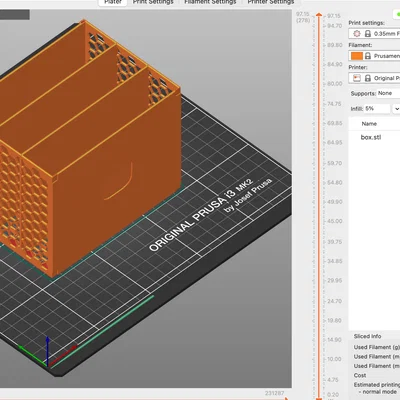Open the Print Settings tab
Viewport: 400px width, 400px height.
[x=153, y=2]
